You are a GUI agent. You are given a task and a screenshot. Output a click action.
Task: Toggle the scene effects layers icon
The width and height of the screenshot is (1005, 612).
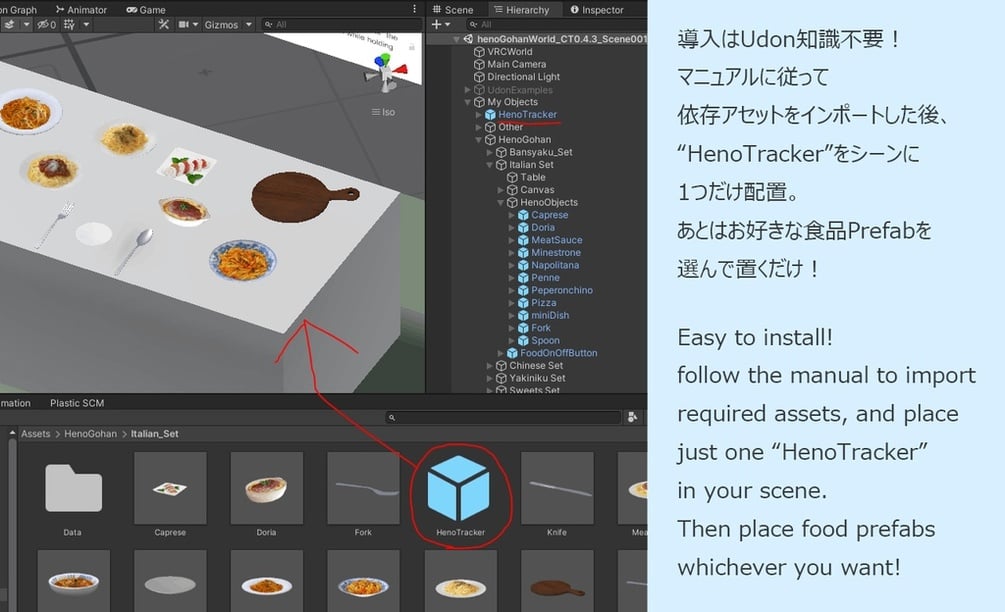pos(10,24)
